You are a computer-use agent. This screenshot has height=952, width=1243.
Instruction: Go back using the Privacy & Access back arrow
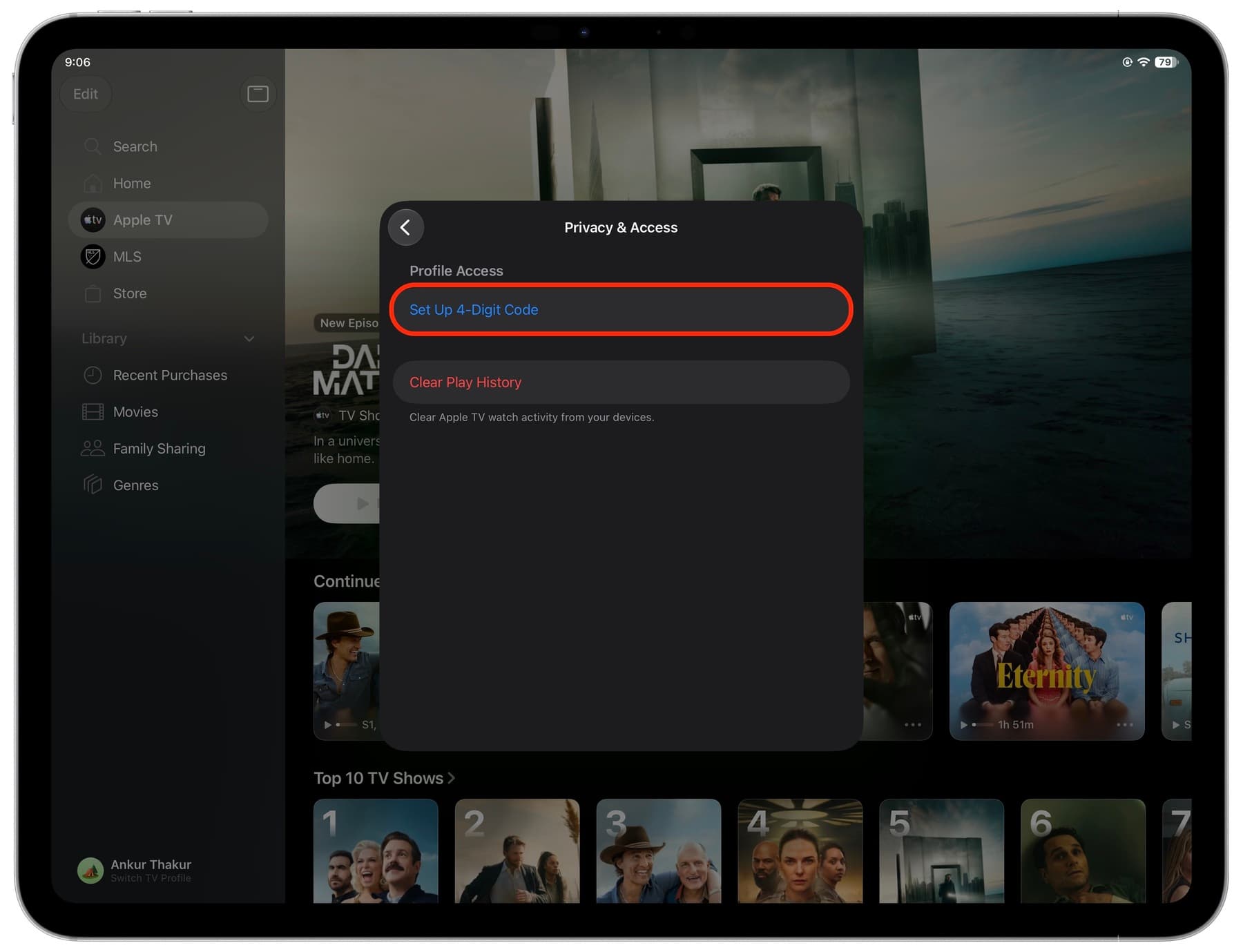coord(405,227)
